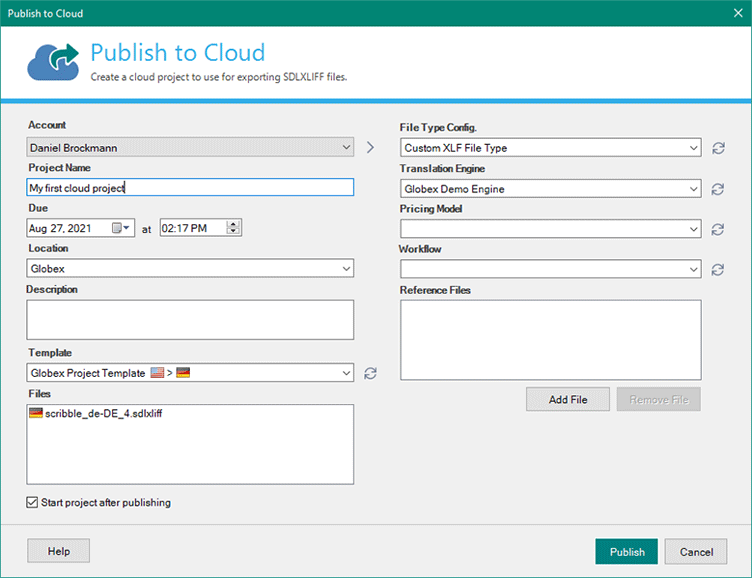752x578 pixels.
Task: Open the File Type Config dropdown
Action: click(x=694, y=148)
